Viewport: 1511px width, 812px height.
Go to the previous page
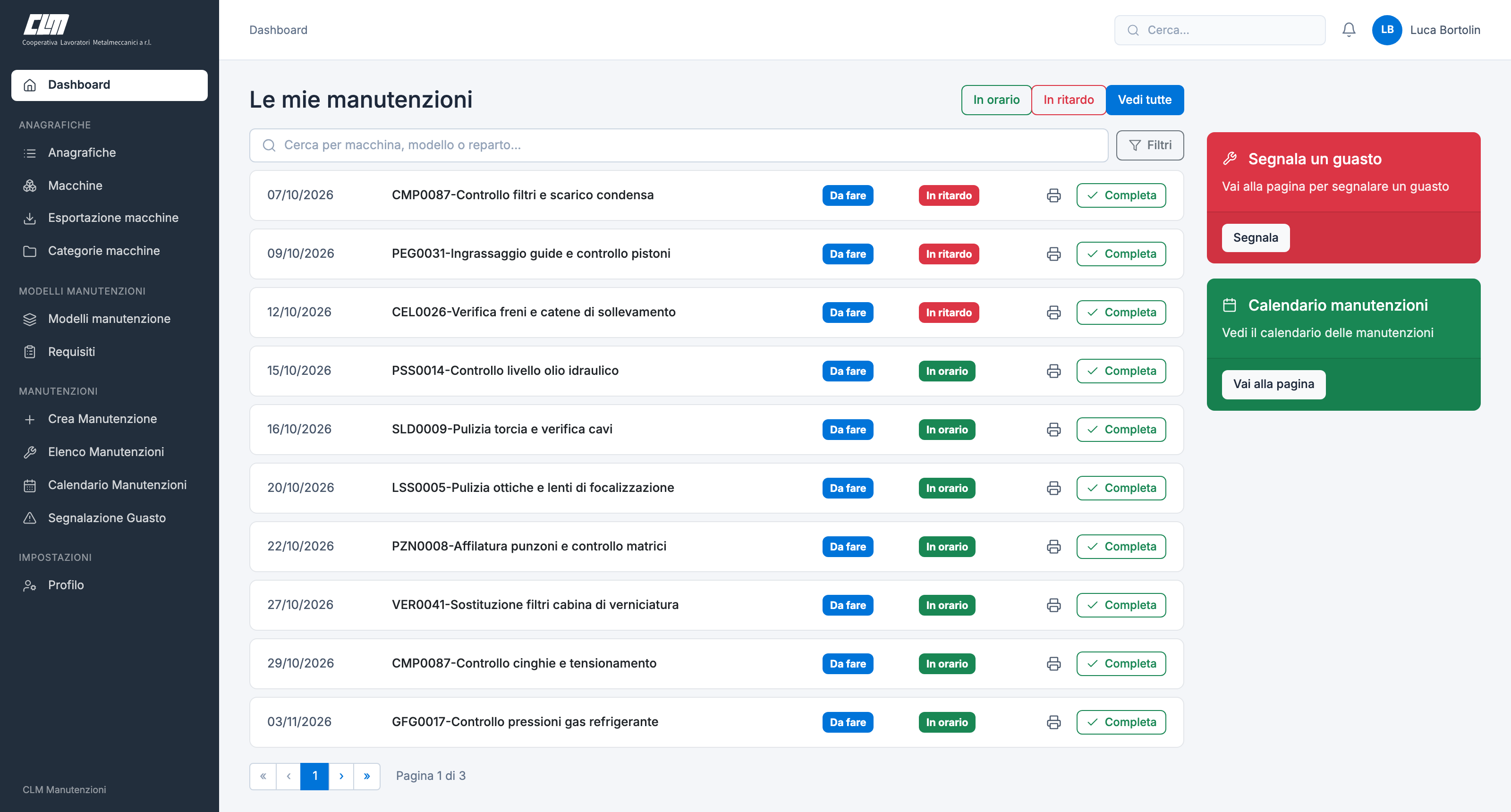[x=288, y=776]
